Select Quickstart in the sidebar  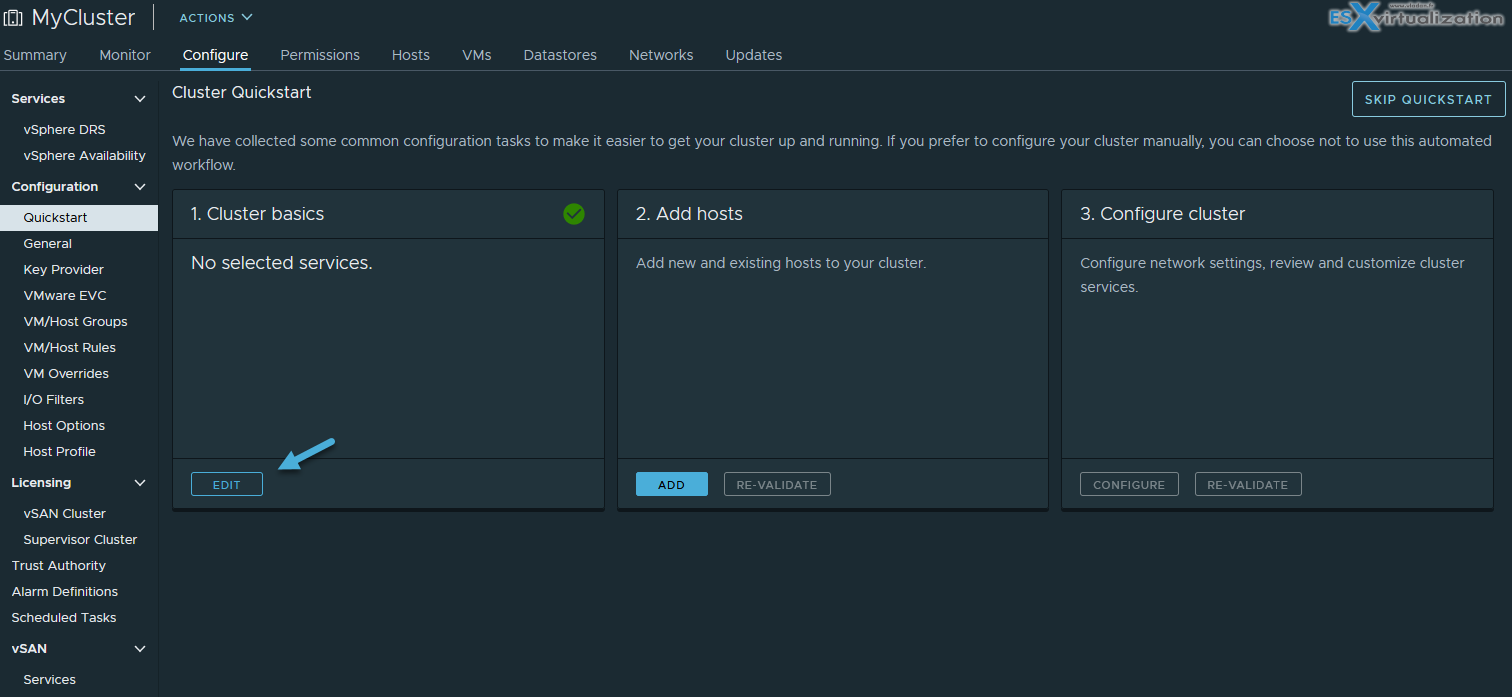pos(79,218)
